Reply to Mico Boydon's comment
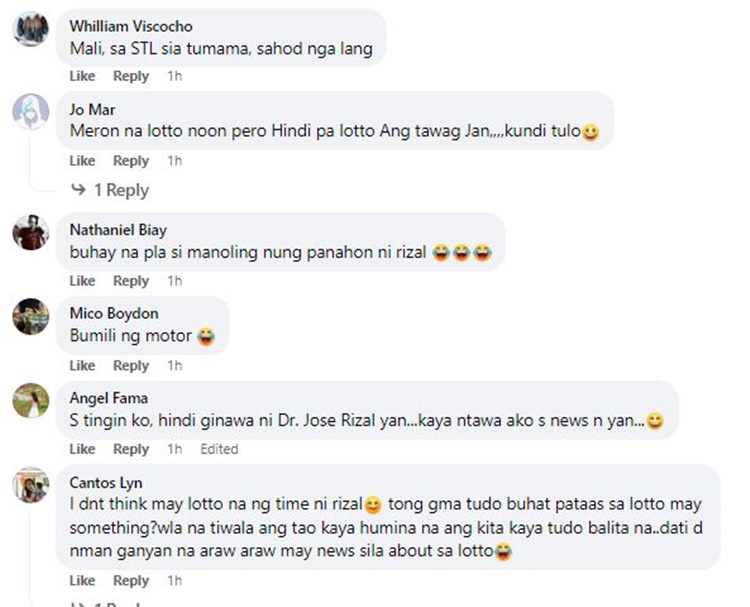The height and width of the screenshot is (607, 750). (131, 365)
